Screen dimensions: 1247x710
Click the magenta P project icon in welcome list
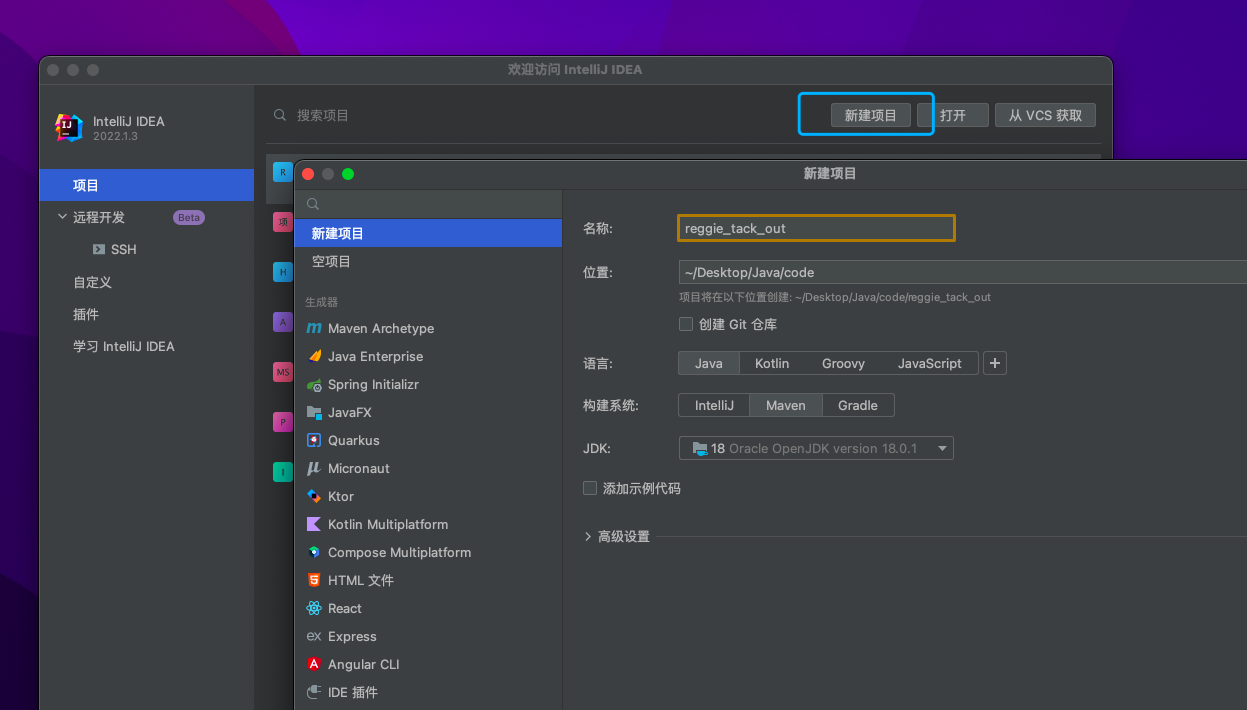[x=283, y=422]
